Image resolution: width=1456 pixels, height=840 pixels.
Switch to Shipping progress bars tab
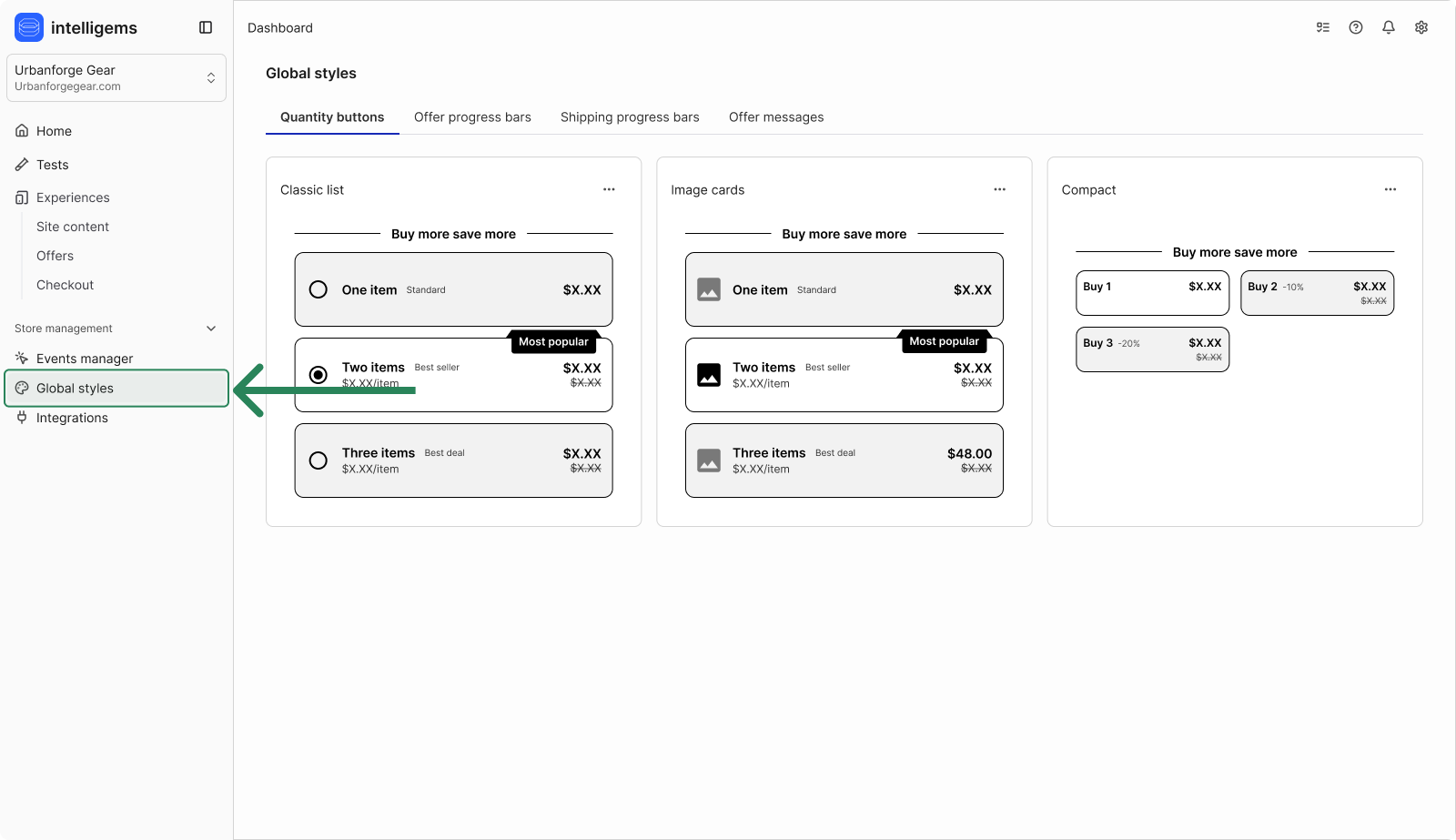point(630,117)
